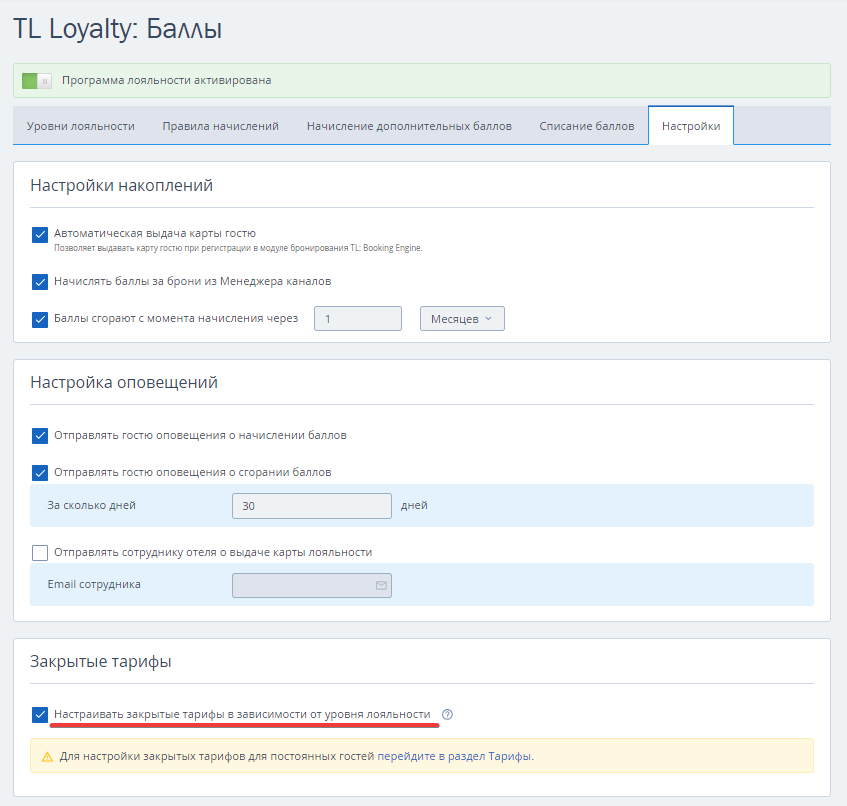Open the 'Правила начислений' tab
This screenshot has width=847, height=806.
pos(220,126)
